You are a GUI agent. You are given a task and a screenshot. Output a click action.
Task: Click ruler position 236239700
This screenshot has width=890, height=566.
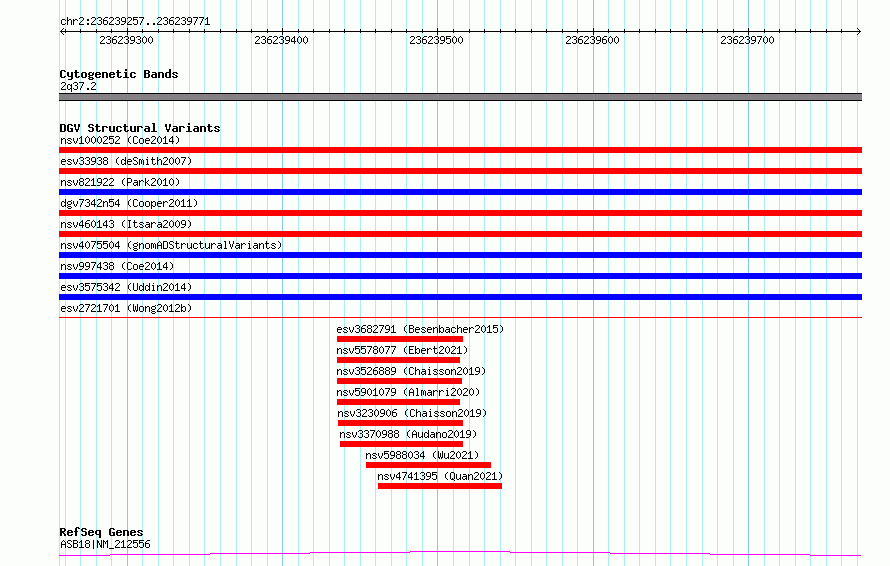point(748,40)
